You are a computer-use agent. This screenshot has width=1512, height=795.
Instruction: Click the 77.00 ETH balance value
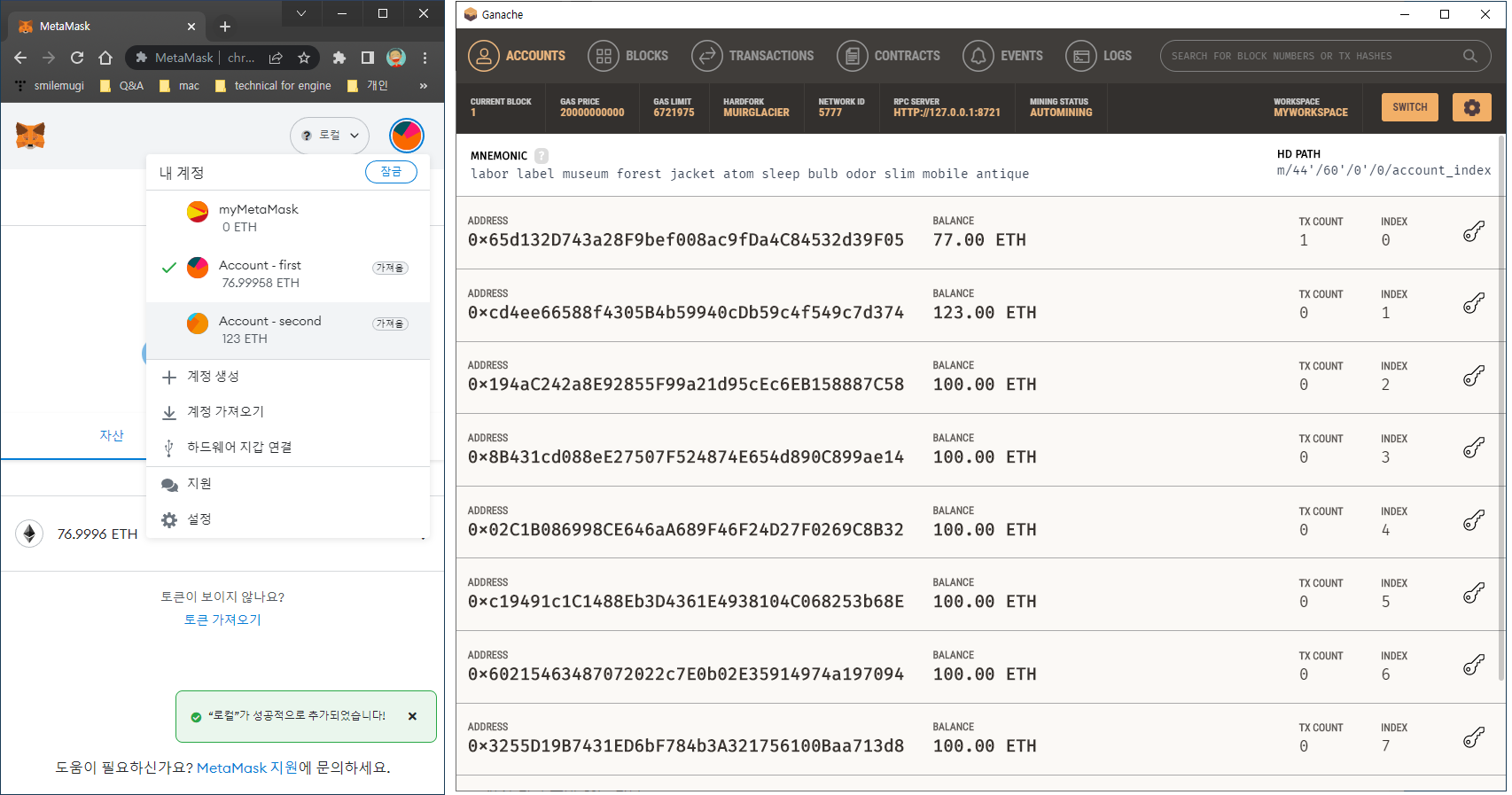(x=979, y=240)
